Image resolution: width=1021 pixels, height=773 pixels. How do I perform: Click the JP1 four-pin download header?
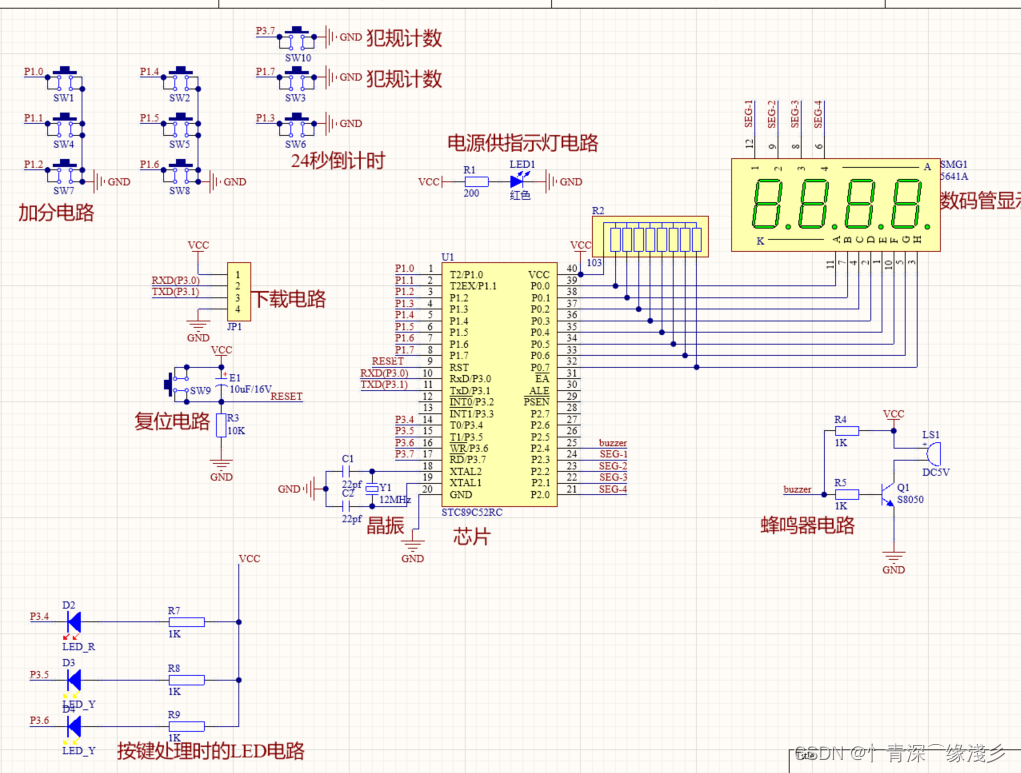pyautogui.click(x=238, y=292)
